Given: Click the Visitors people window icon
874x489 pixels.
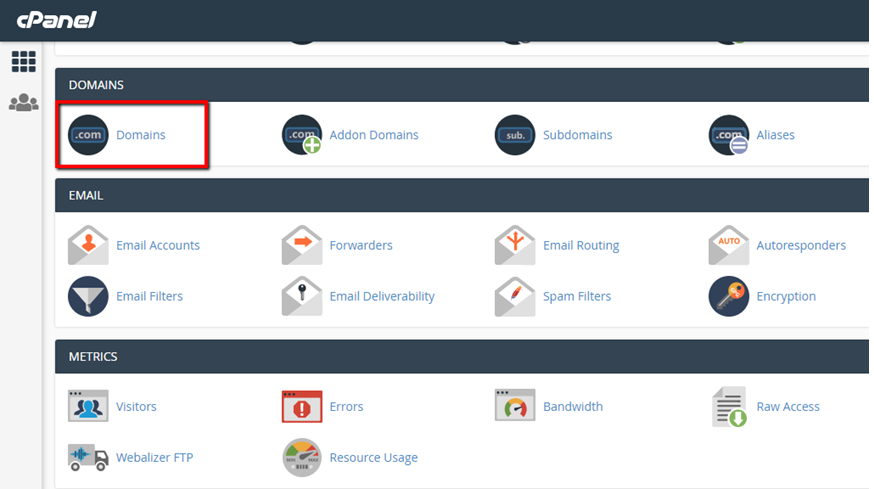Looking at the screenshot, I should coord(88,406).
